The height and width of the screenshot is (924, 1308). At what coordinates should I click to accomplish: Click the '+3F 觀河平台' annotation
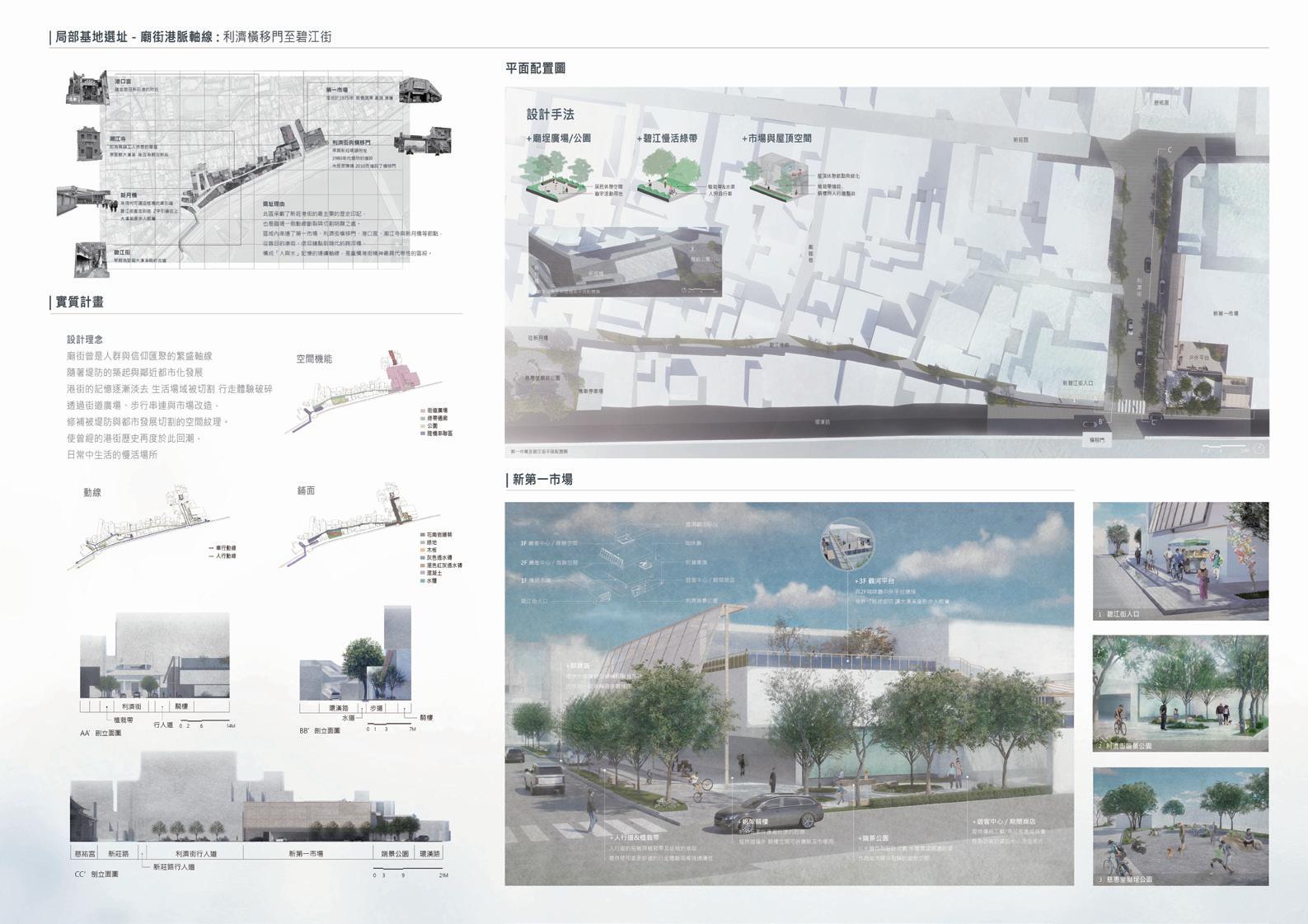[x=874, y=581]
